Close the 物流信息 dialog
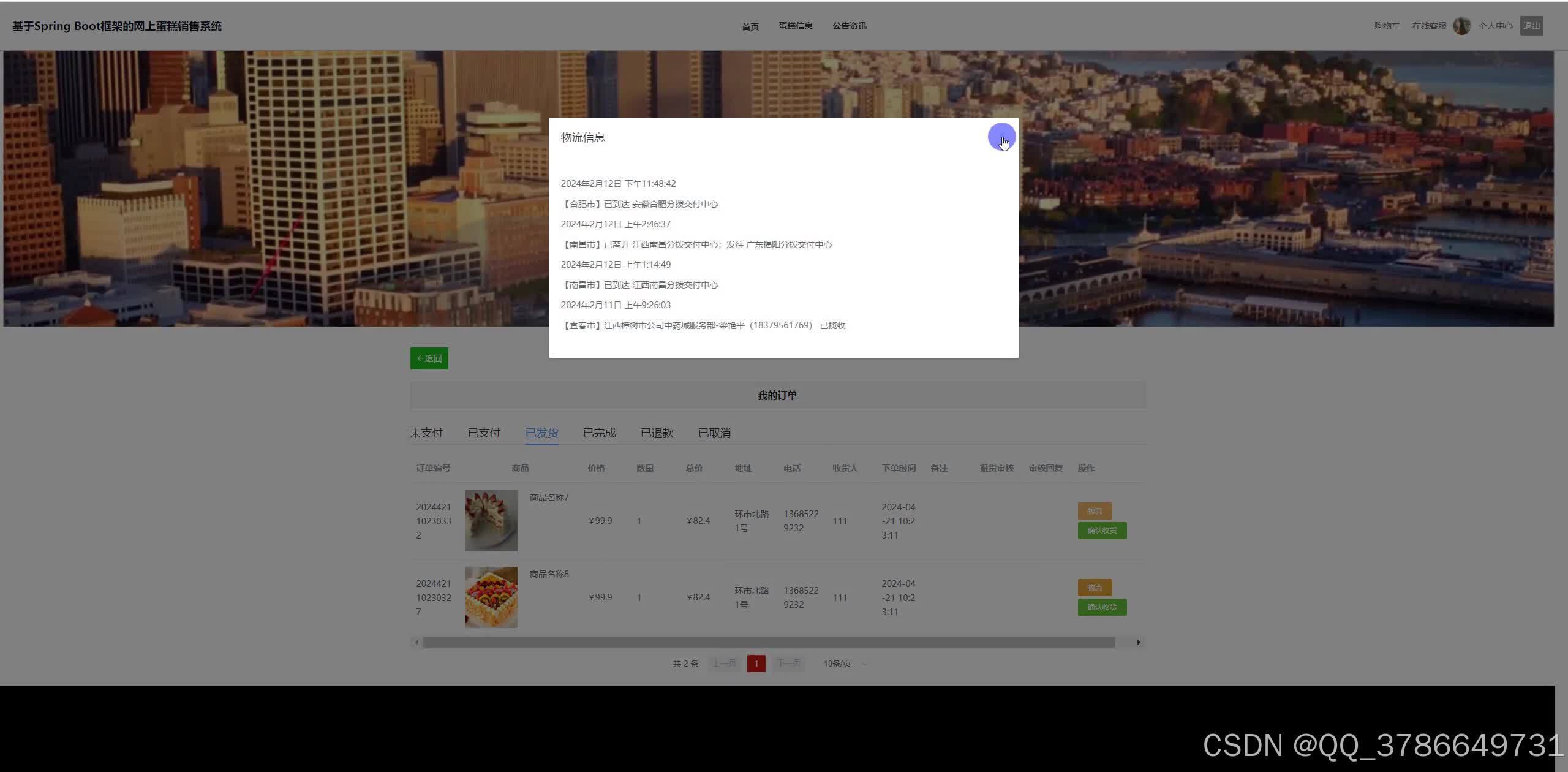The image size is (1568, 772). coord(1001,136)
